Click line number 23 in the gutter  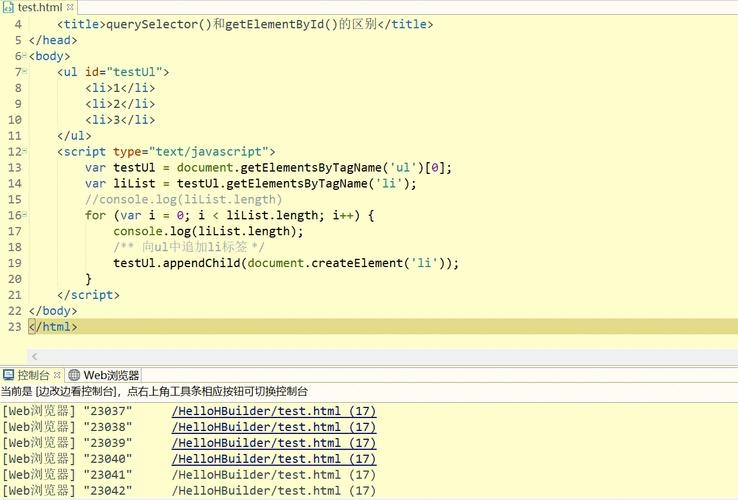15,327
